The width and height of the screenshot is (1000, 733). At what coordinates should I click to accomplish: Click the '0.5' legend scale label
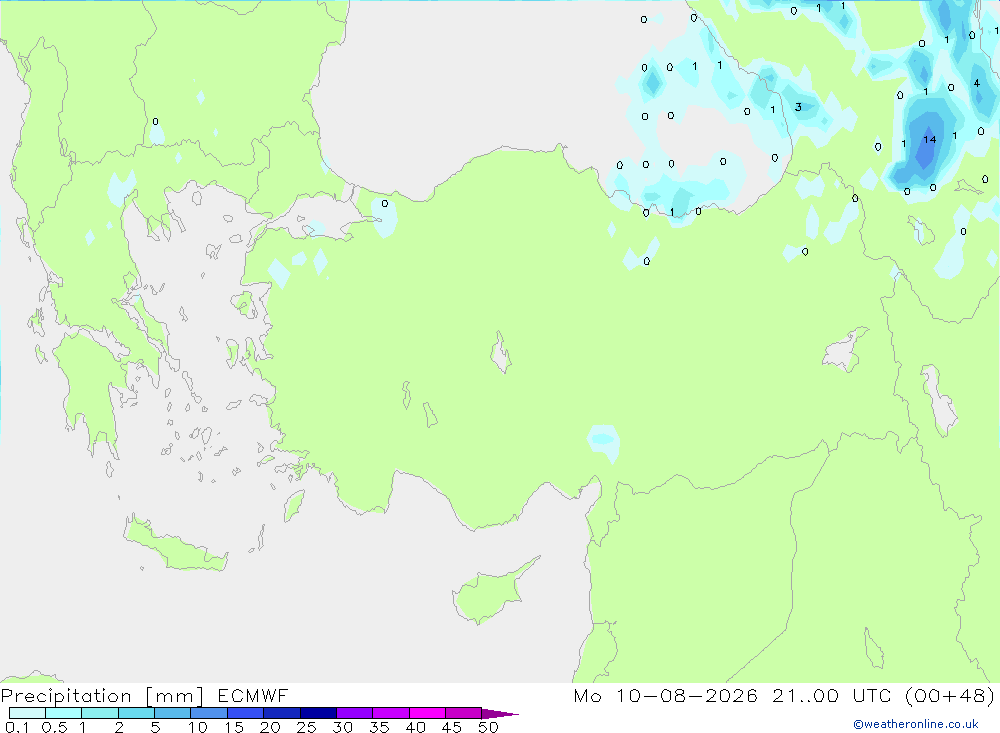click(x=54, y=727)
